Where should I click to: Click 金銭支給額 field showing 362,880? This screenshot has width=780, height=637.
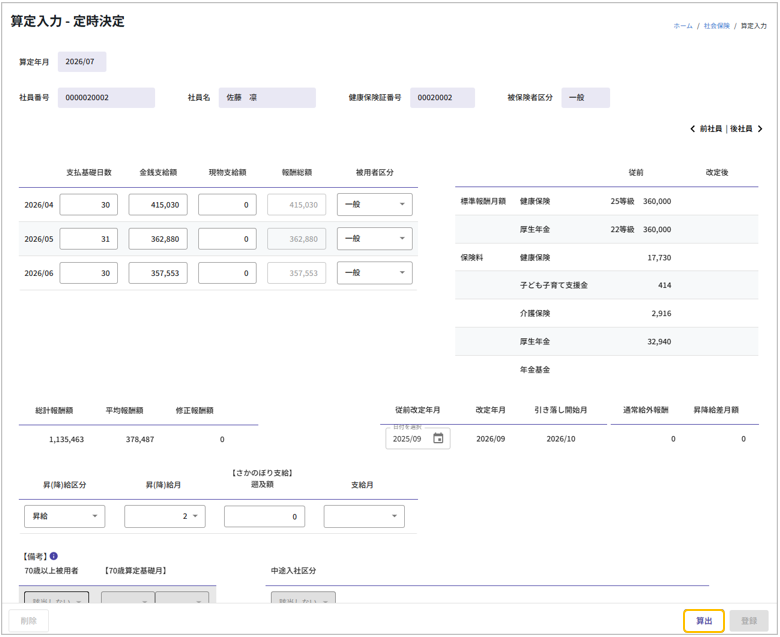[x=158, y=239]
